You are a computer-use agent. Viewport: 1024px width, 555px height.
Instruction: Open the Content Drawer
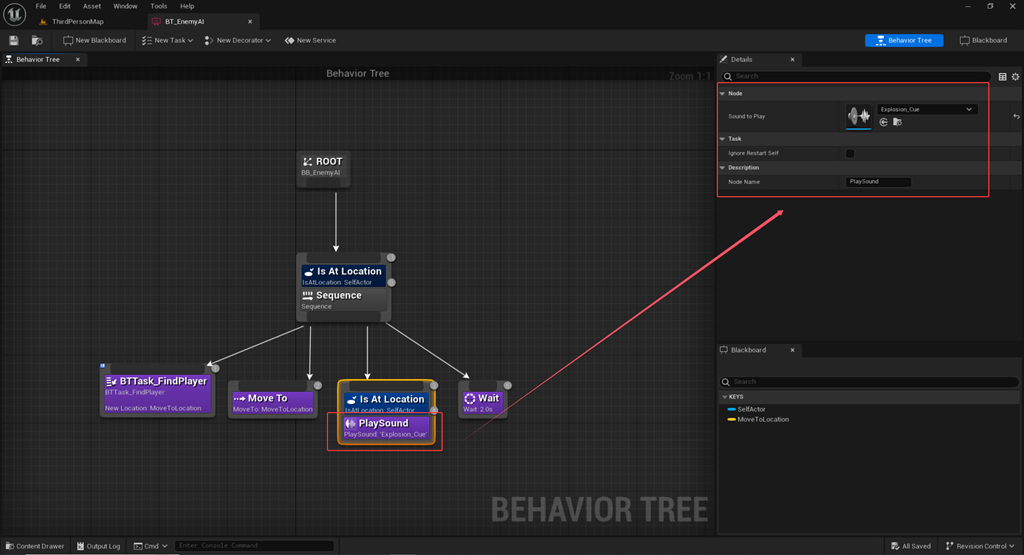[35, 547]
